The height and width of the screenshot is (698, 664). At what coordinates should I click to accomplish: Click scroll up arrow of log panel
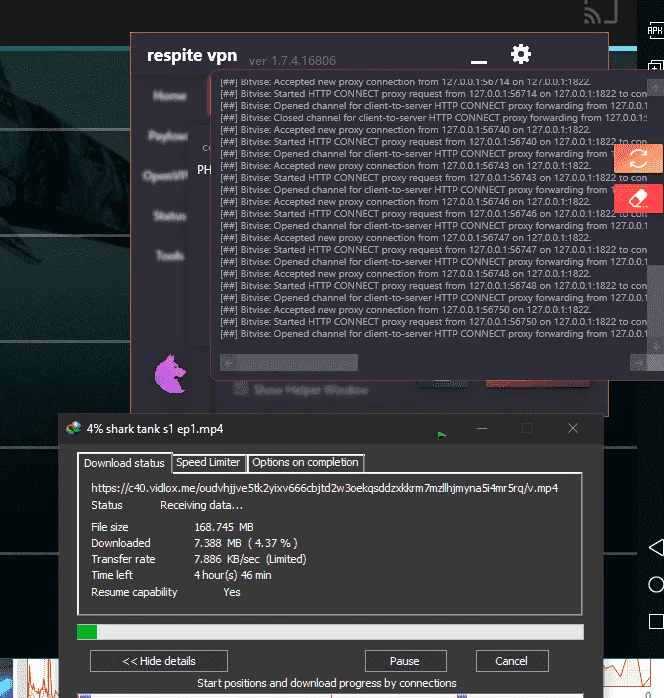656,88
